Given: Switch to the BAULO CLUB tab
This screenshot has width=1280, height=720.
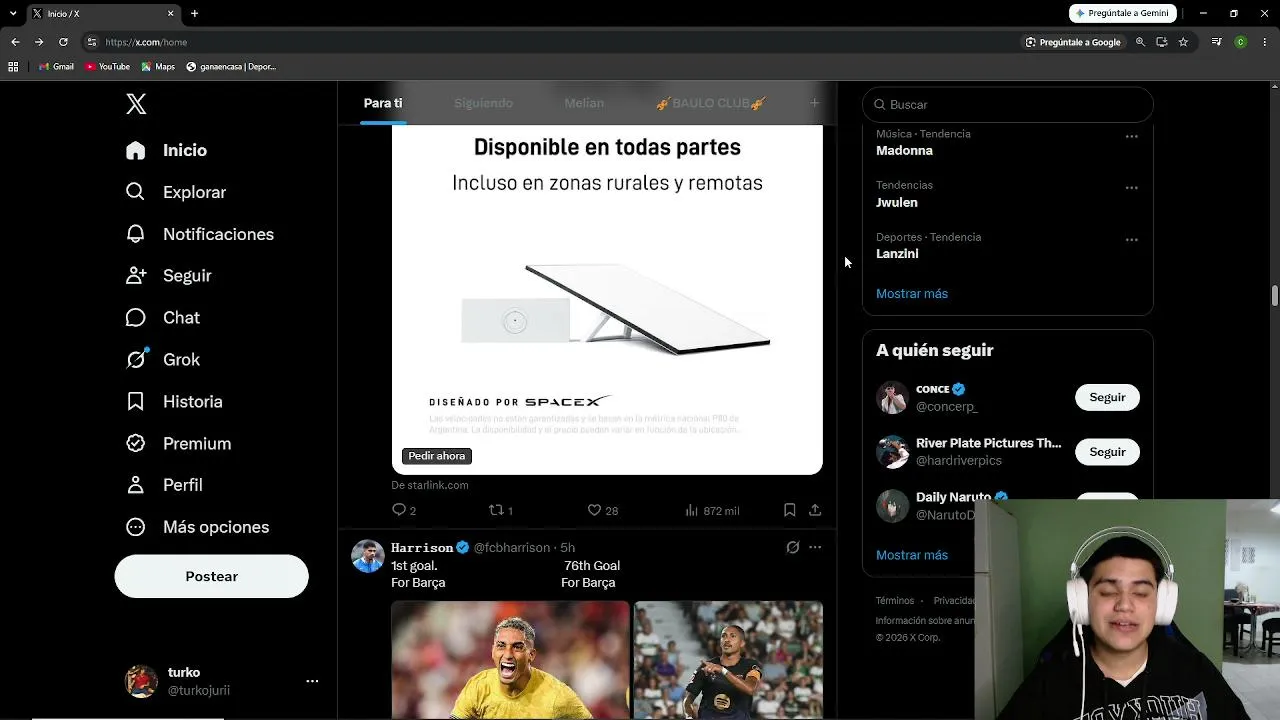Looking at the screenshot, I should point(711,103).
